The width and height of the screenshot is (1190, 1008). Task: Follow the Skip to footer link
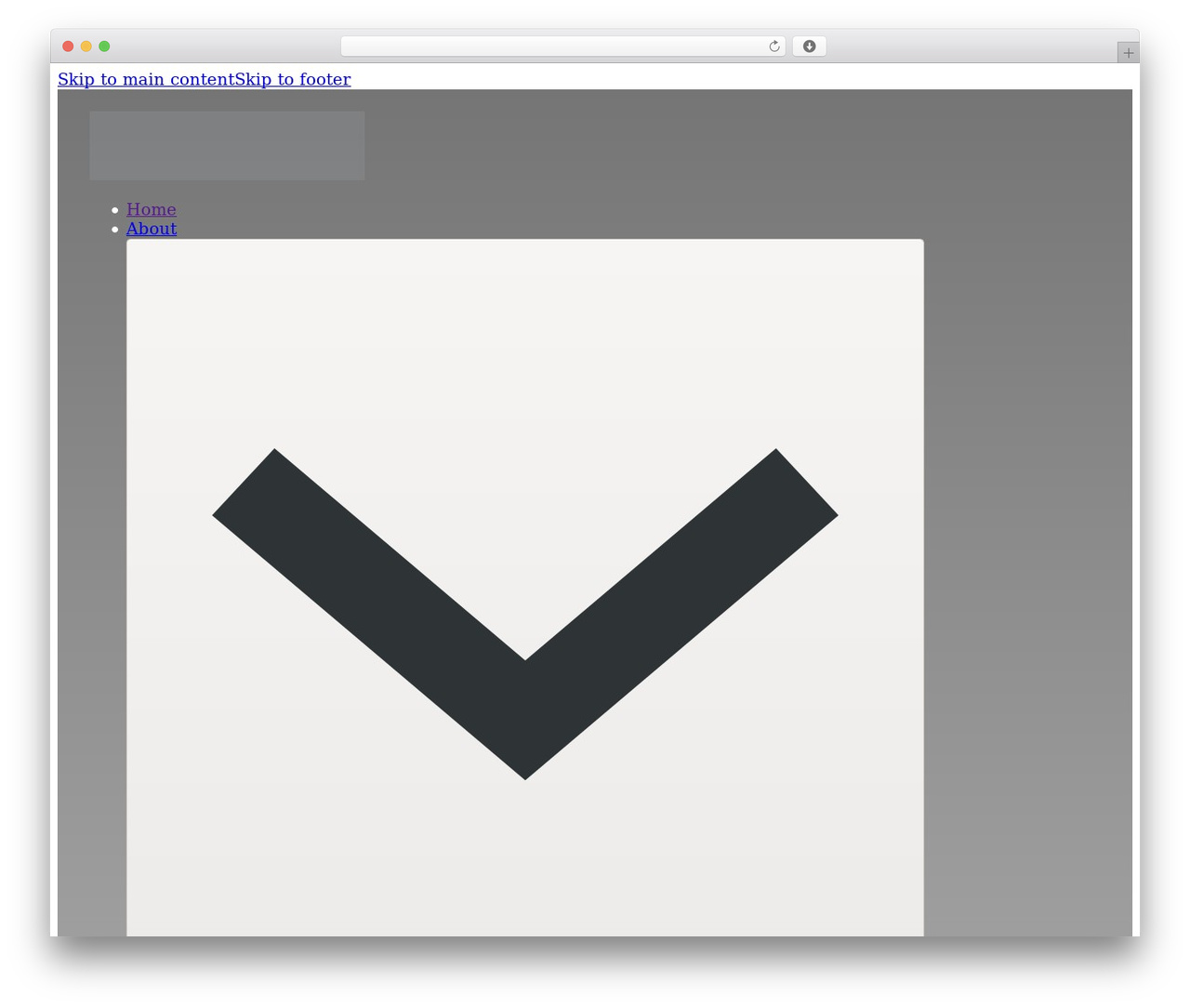293,79
